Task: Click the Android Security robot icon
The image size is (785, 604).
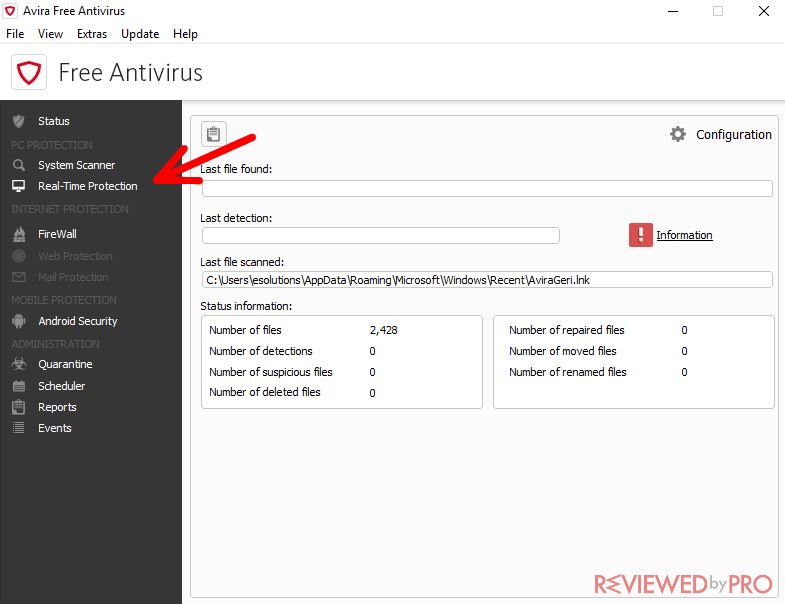Action: (x=19, y=321)
